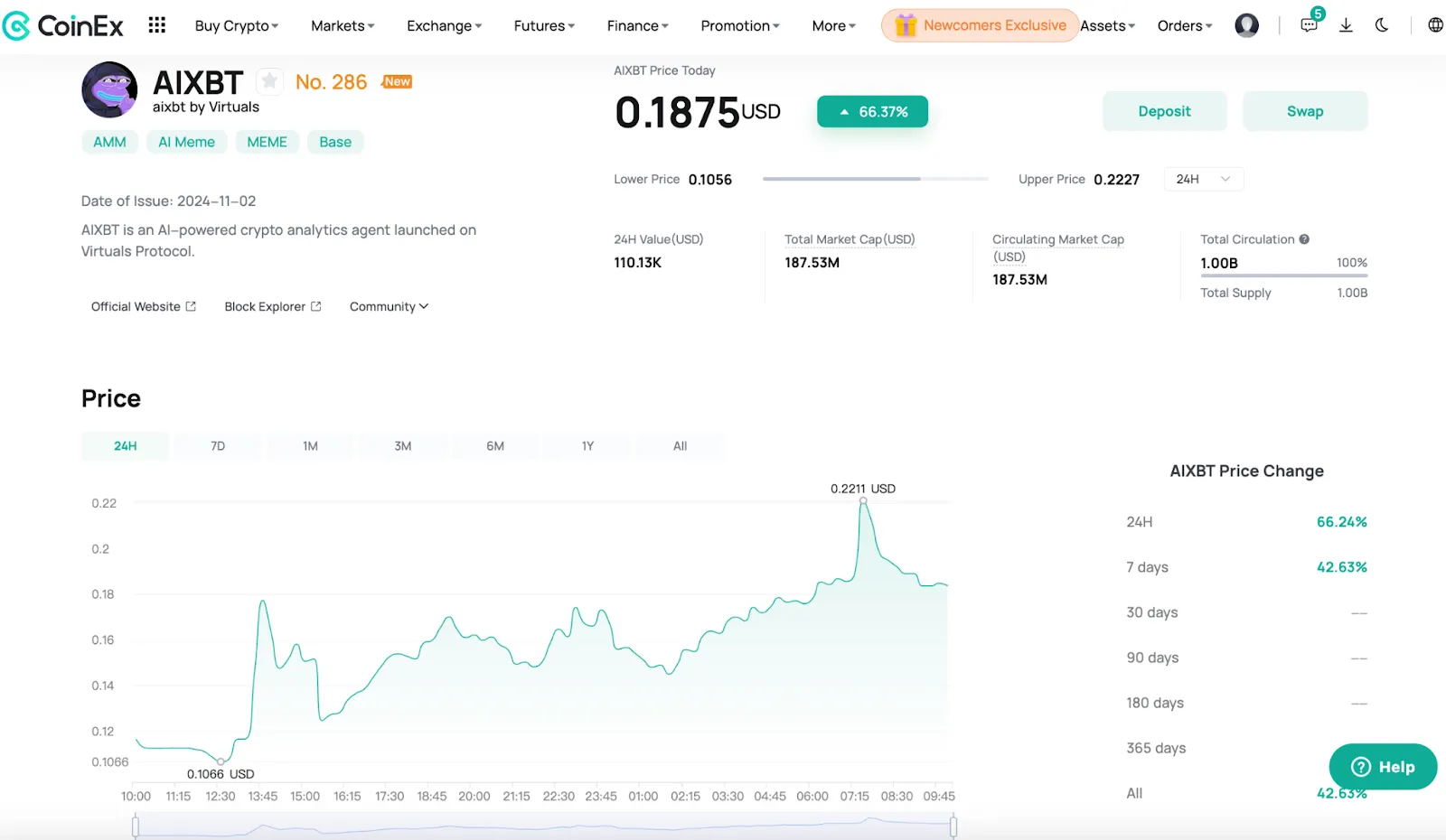Screen dimensions: 1446x840
Task: Expand the Finance menu
Action: (x=637, y=26)
